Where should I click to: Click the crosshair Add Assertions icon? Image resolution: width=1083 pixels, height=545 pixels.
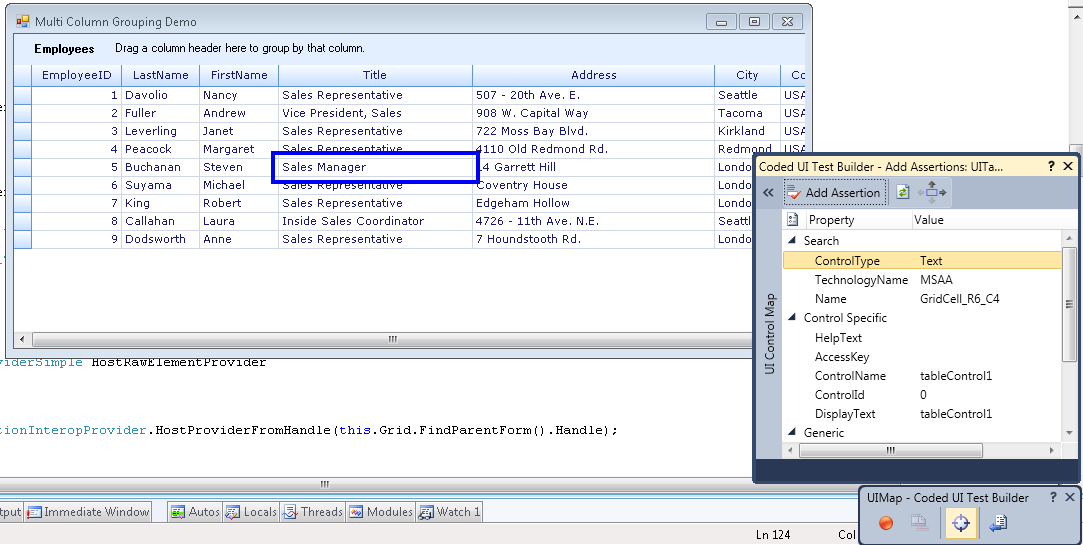point(961,522)
